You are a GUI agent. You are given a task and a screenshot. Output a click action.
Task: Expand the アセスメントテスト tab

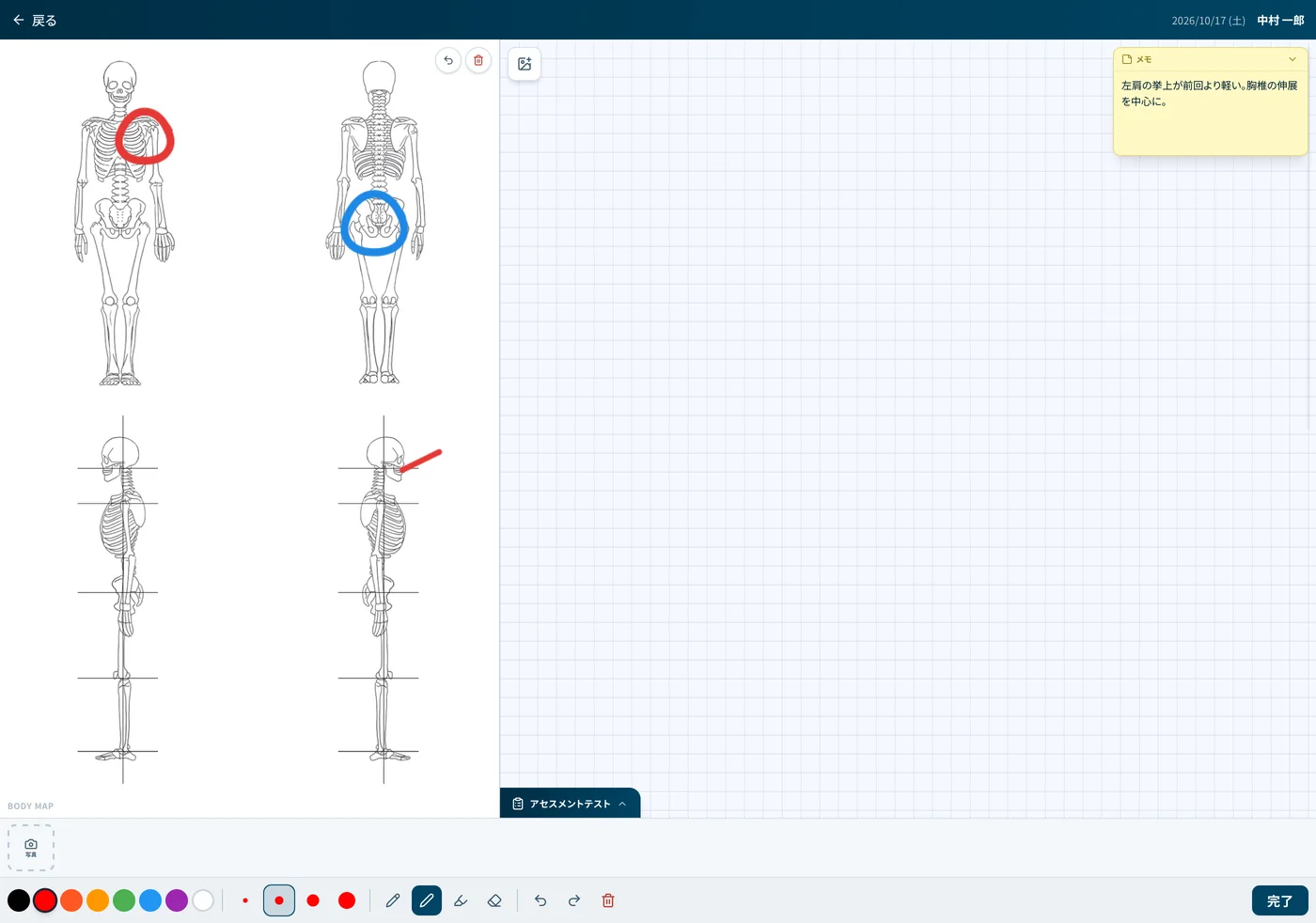tap(570, 804)
